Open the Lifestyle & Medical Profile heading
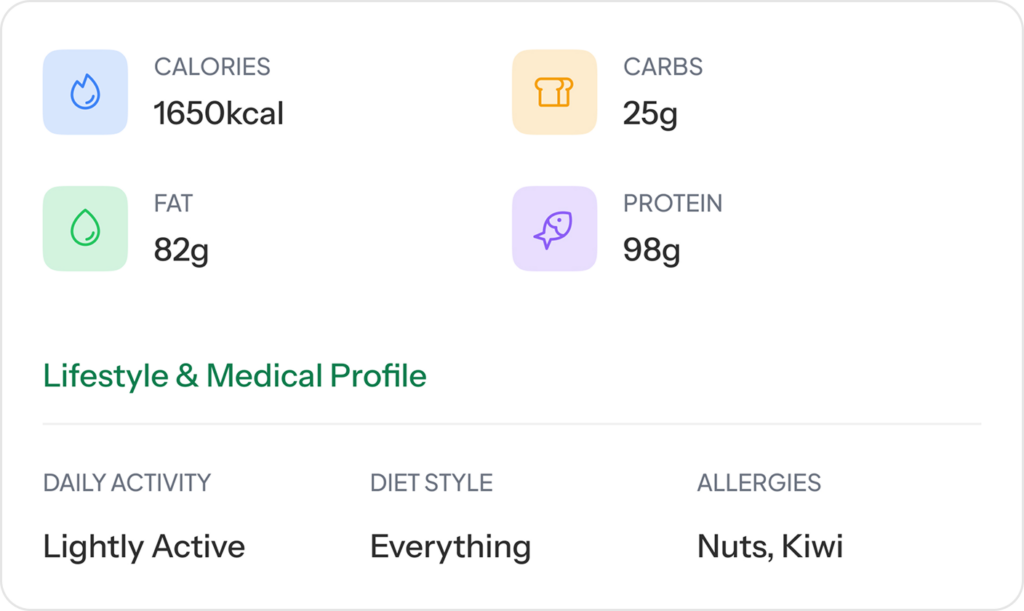This screenshot has height=611, width=1024. pos(235,376)
